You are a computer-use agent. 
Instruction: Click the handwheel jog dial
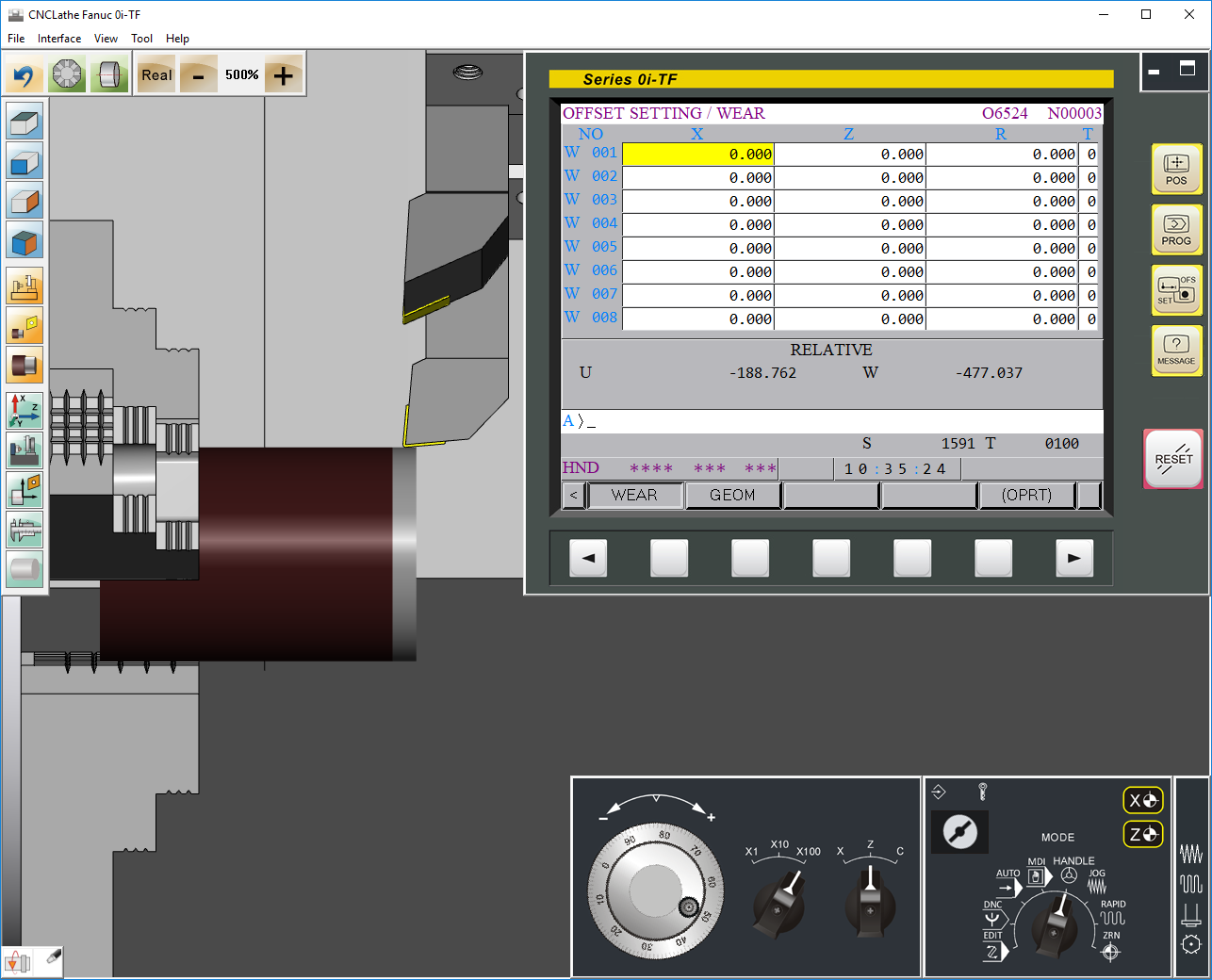(x=656, y=890)
